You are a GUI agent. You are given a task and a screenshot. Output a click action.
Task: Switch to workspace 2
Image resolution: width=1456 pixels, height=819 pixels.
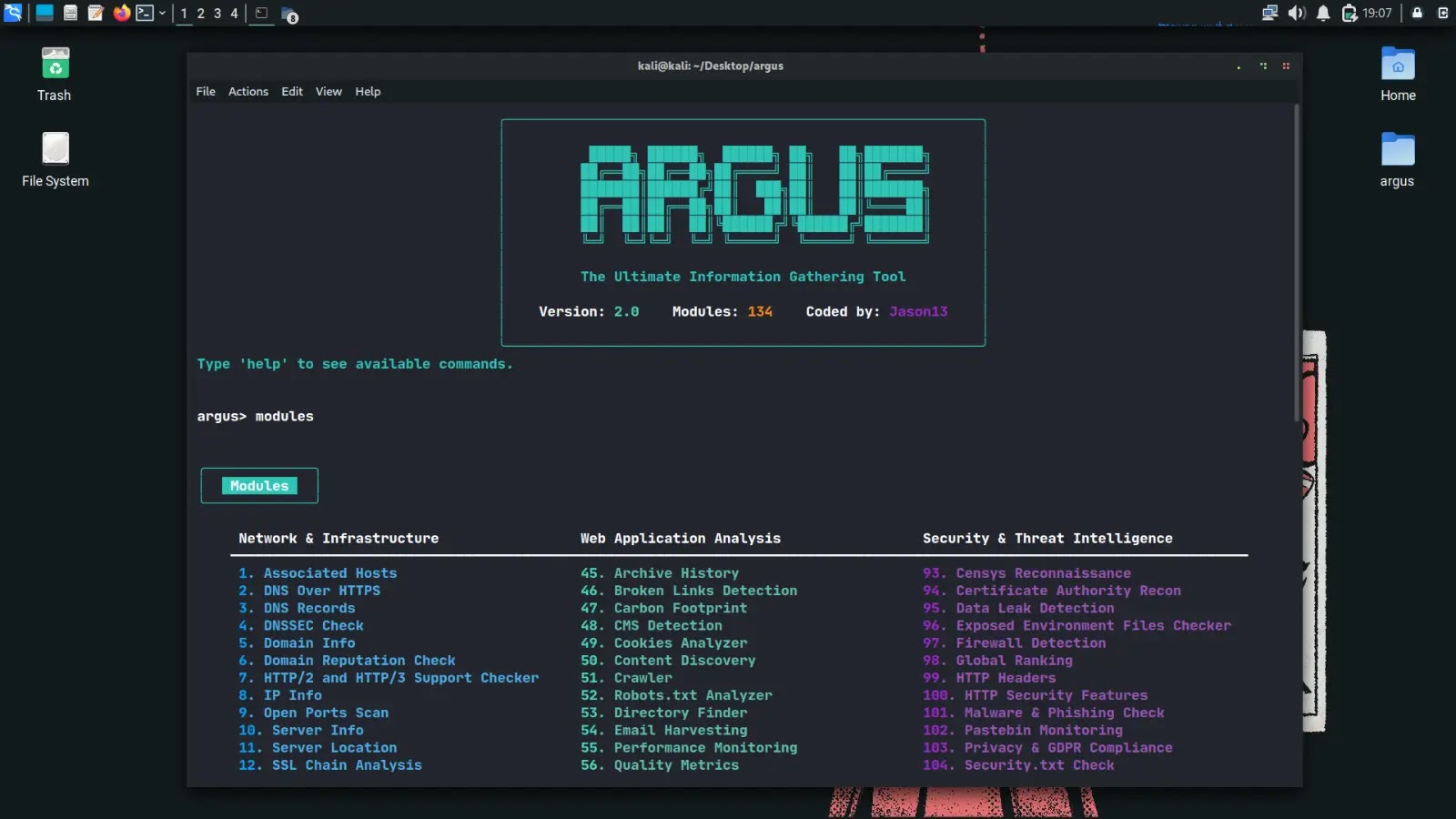[x=199, y=13]
